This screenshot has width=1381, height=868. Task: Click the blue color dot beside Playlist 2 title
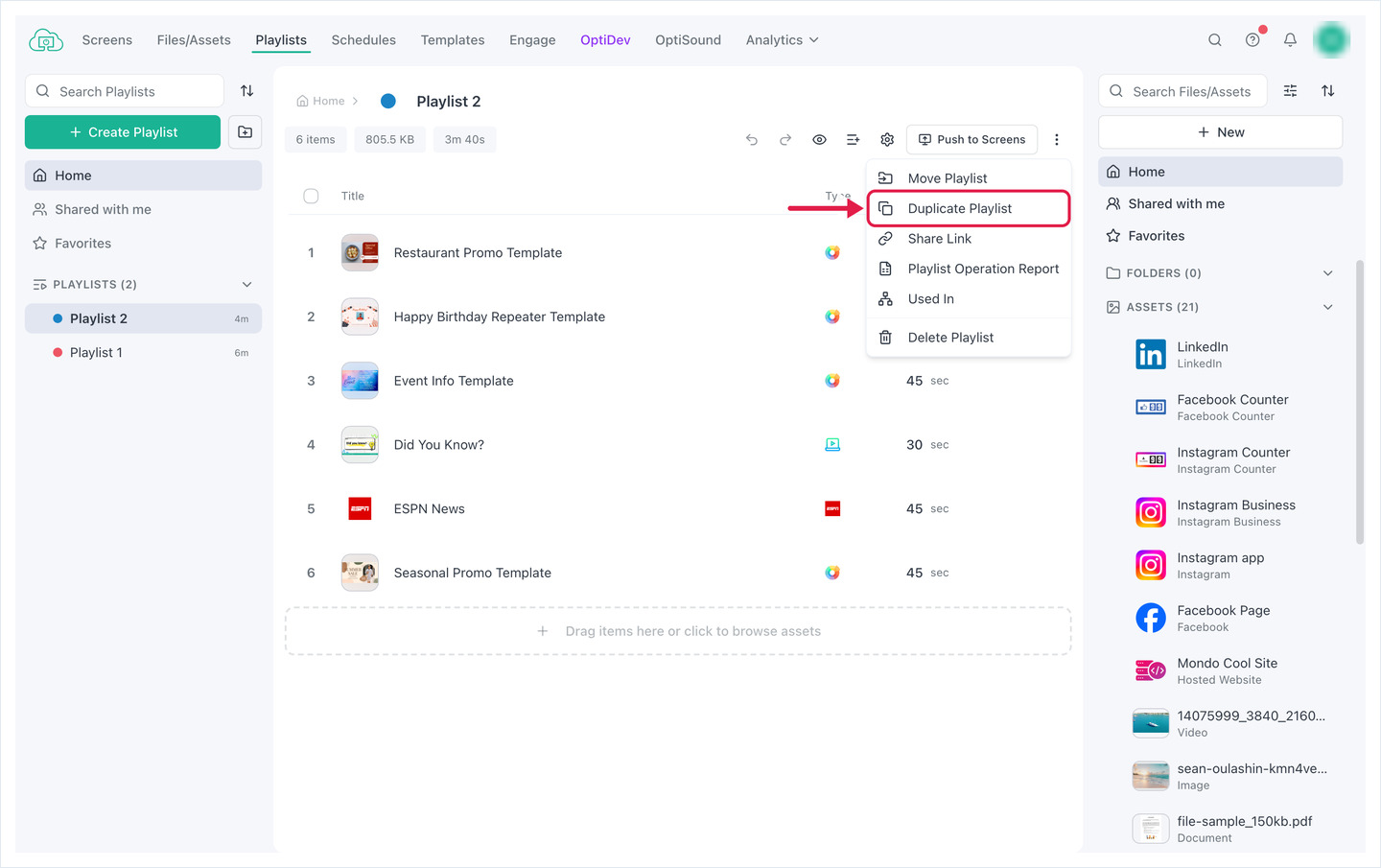(x=388, y=101)
